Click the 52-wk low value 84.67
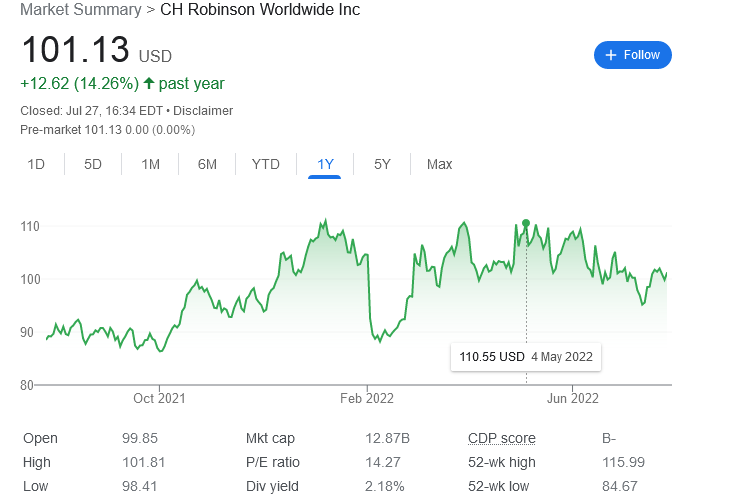This screenshot has width=732, height=503. [619, 486]
